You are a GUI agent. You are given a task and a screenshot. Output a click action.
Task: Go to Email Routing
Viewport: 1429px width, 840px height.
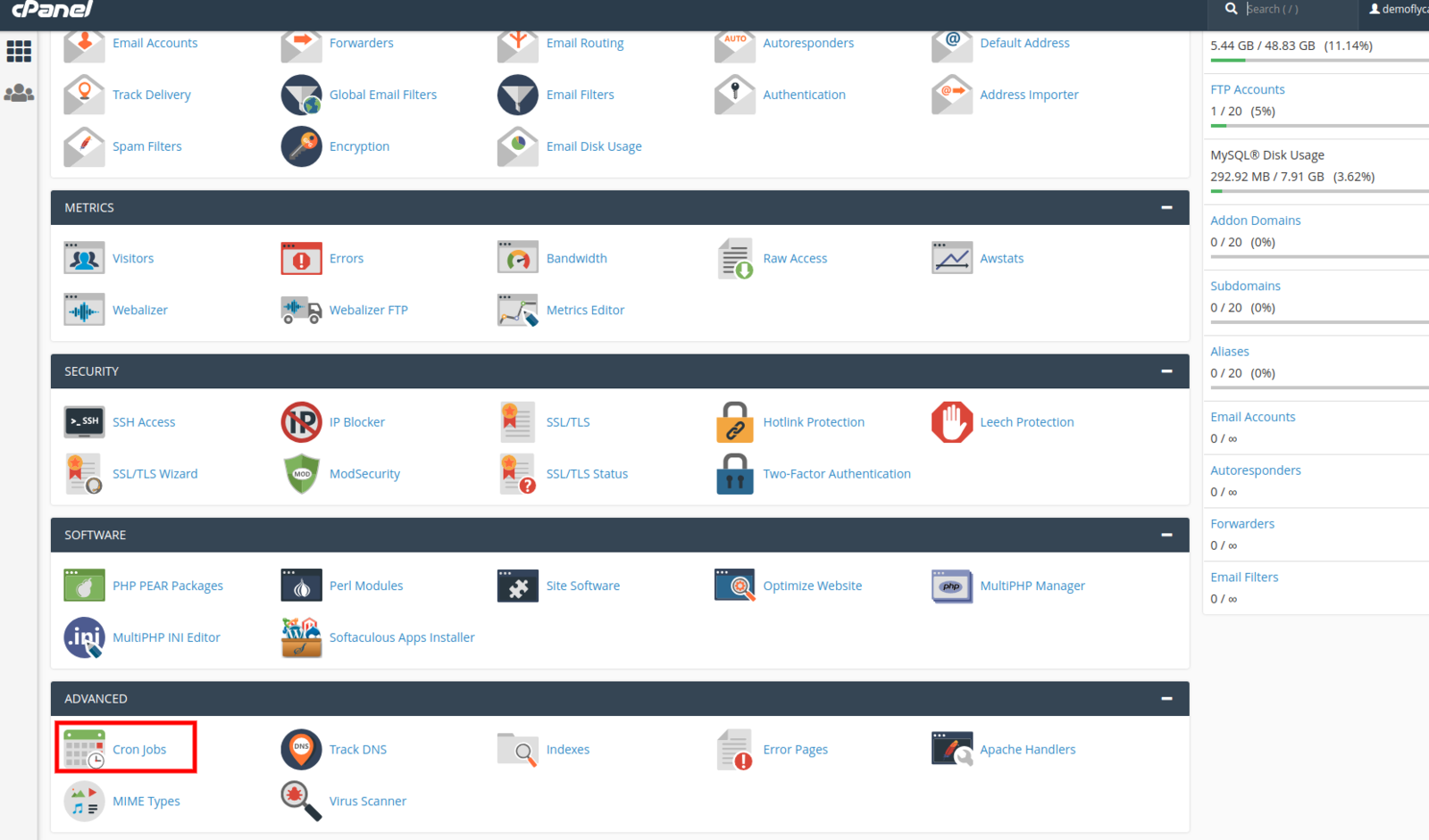coord(585,43)
